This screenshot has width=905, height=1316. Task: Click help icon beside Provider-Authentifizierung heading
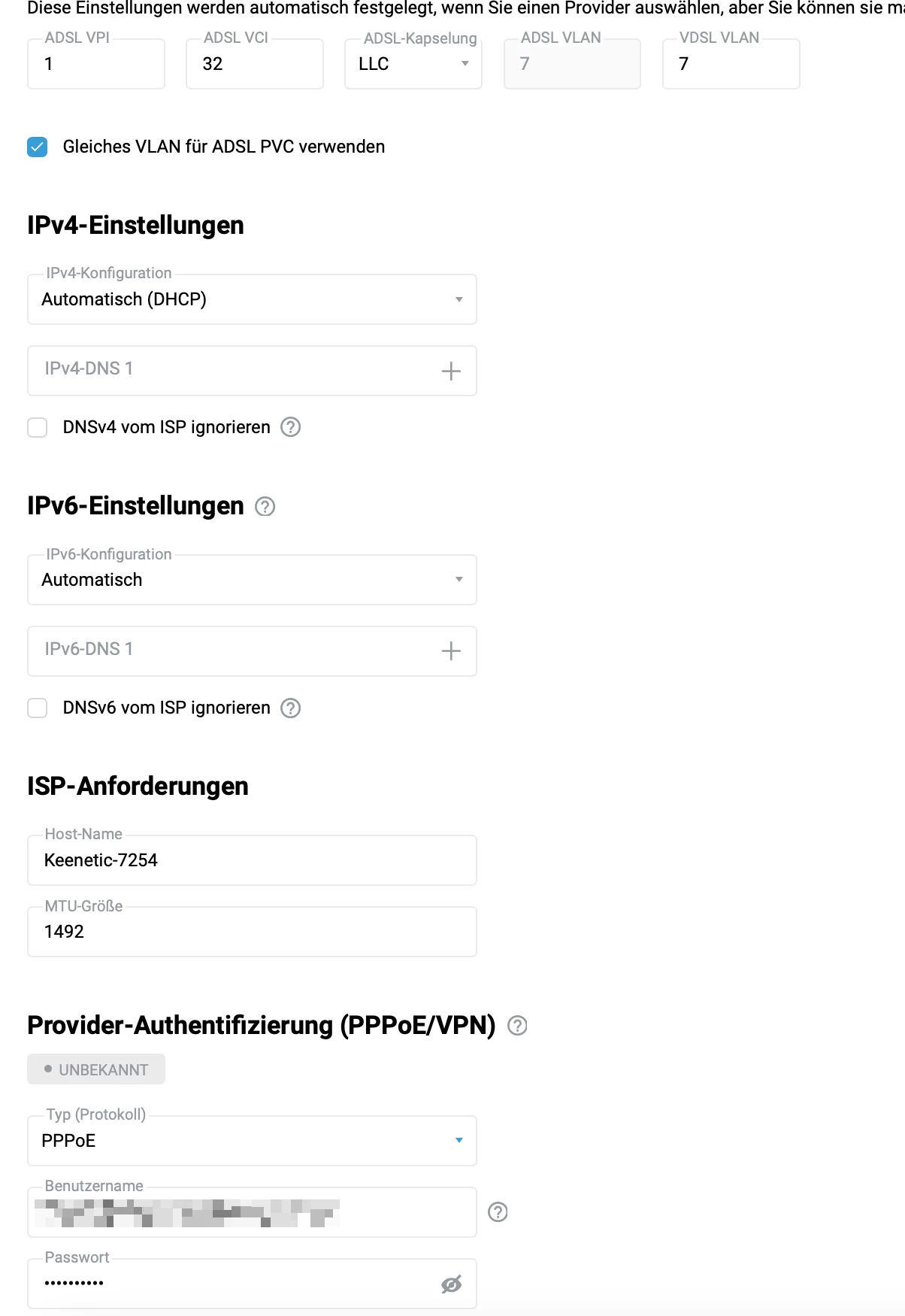(517, 1025)
